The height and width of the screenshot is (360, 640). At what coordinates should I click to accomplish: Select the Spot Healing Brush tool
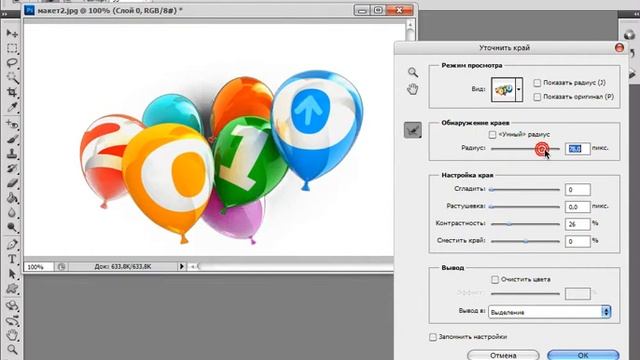[x=12, y=124]
